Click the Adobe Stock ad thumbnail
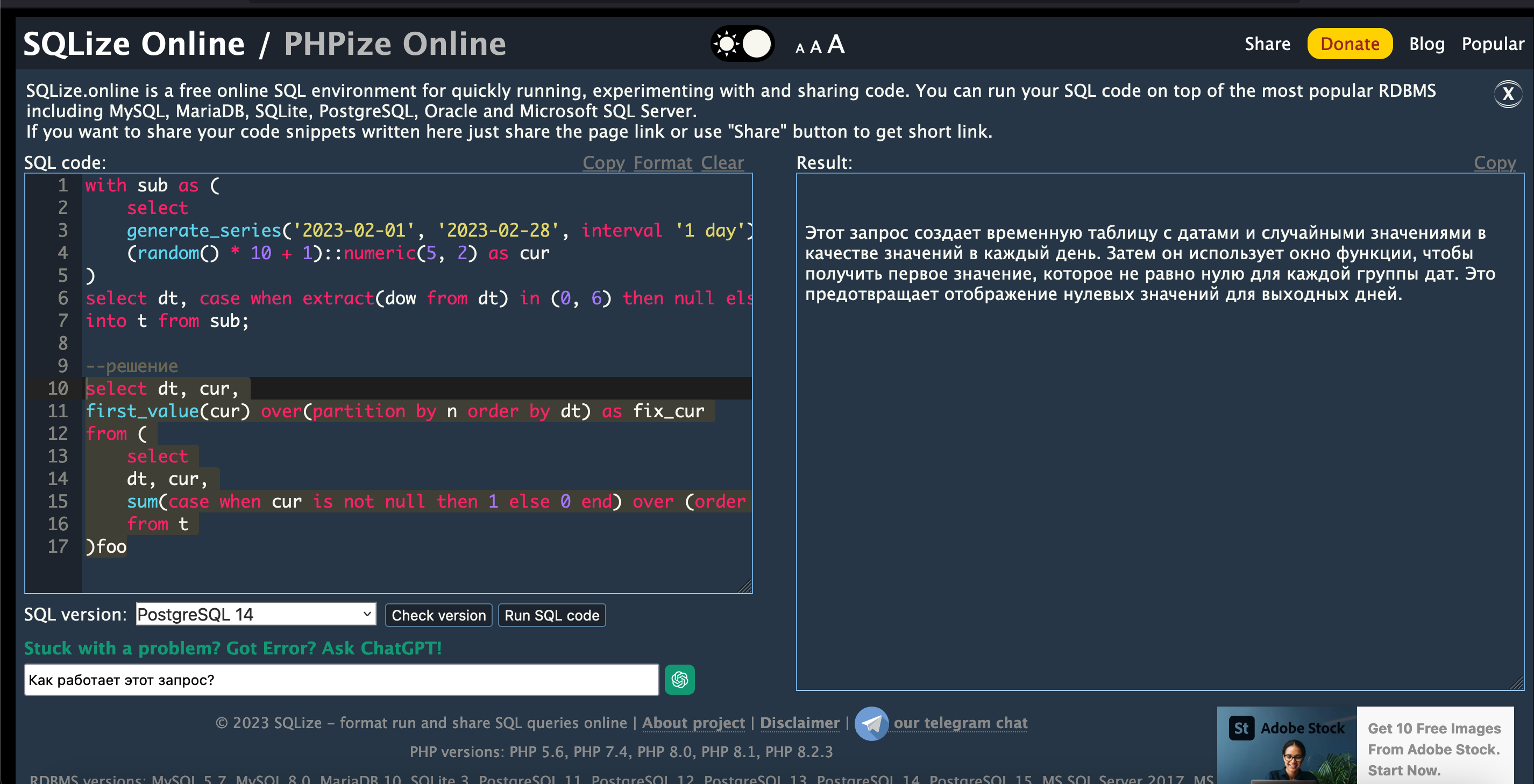 pos(1286,745)
